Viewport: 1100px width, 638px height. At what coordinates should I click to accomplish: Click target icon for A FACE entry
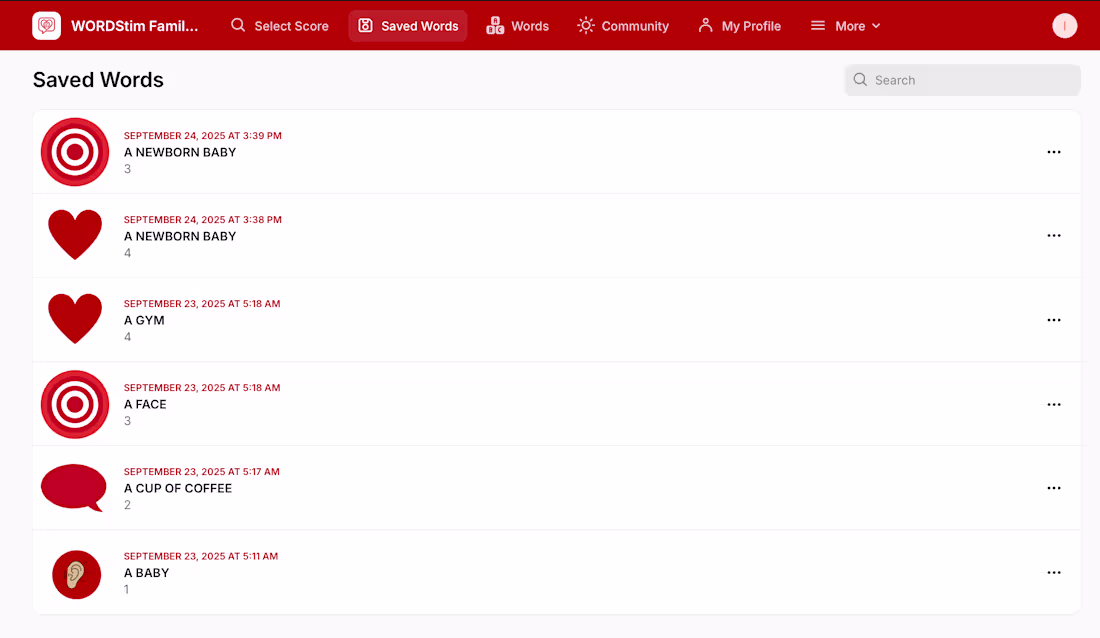point(75,404)
